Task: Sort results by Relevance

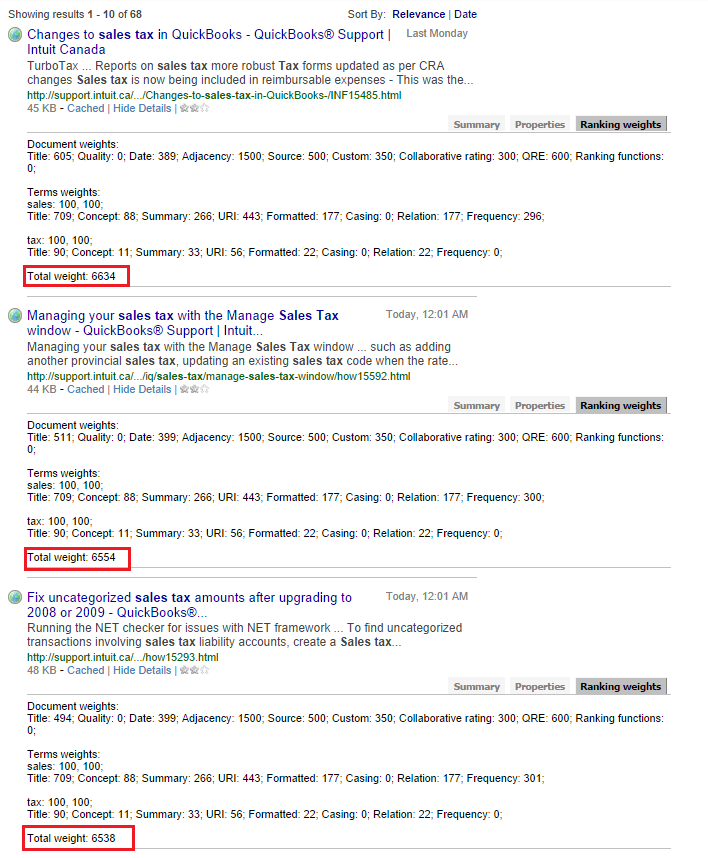Action: [x=419, y=14]
